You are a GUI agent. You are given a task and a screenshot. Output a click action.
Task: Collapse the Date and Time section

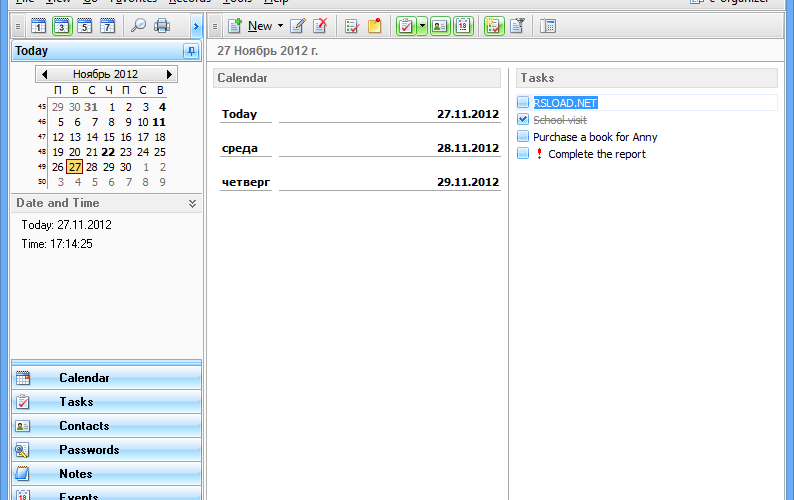(192, 203)
